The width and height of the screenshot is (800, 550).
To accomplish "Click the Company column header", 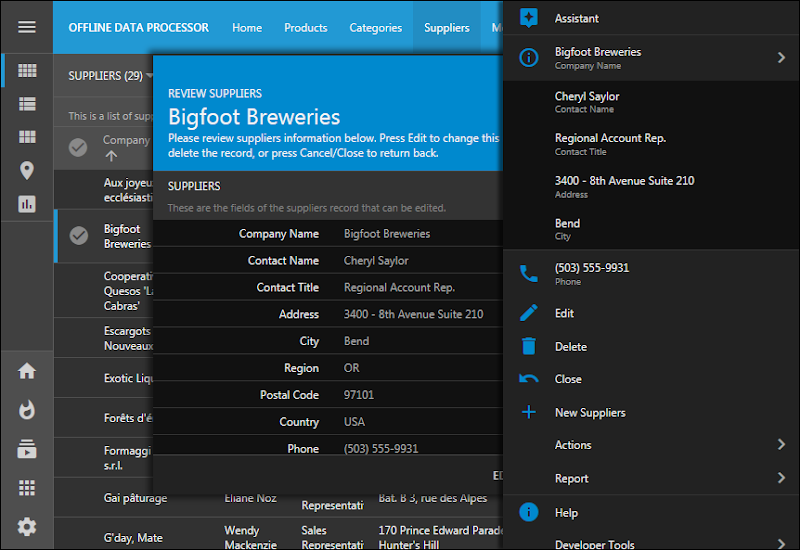I will point(126,140).
